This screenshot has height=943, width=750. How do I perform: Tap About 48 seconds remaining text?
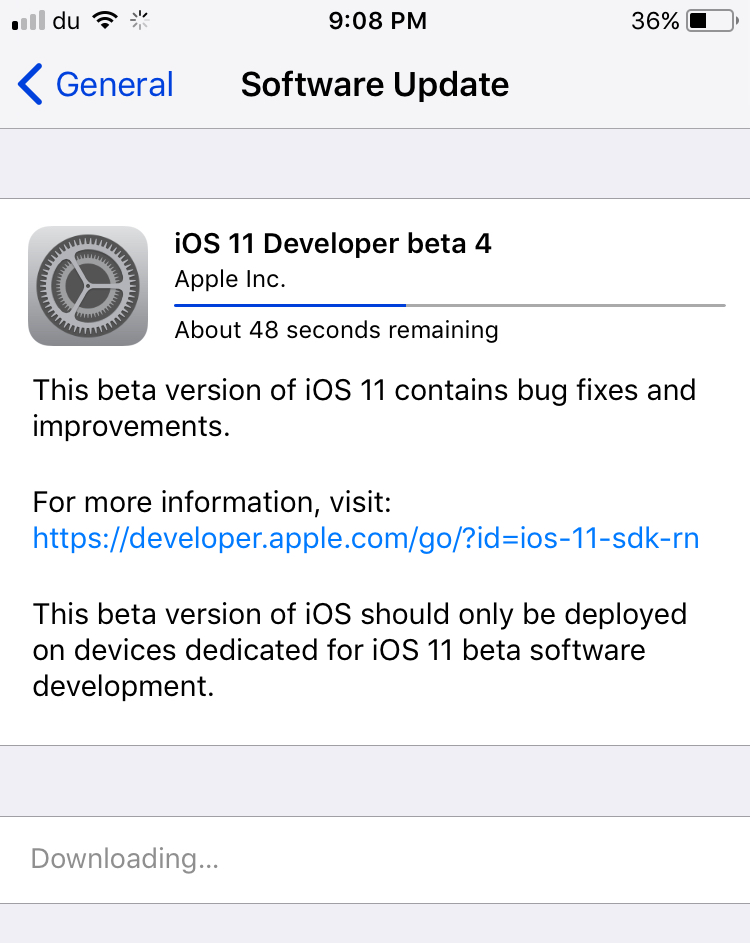click(x=336, y=330)
